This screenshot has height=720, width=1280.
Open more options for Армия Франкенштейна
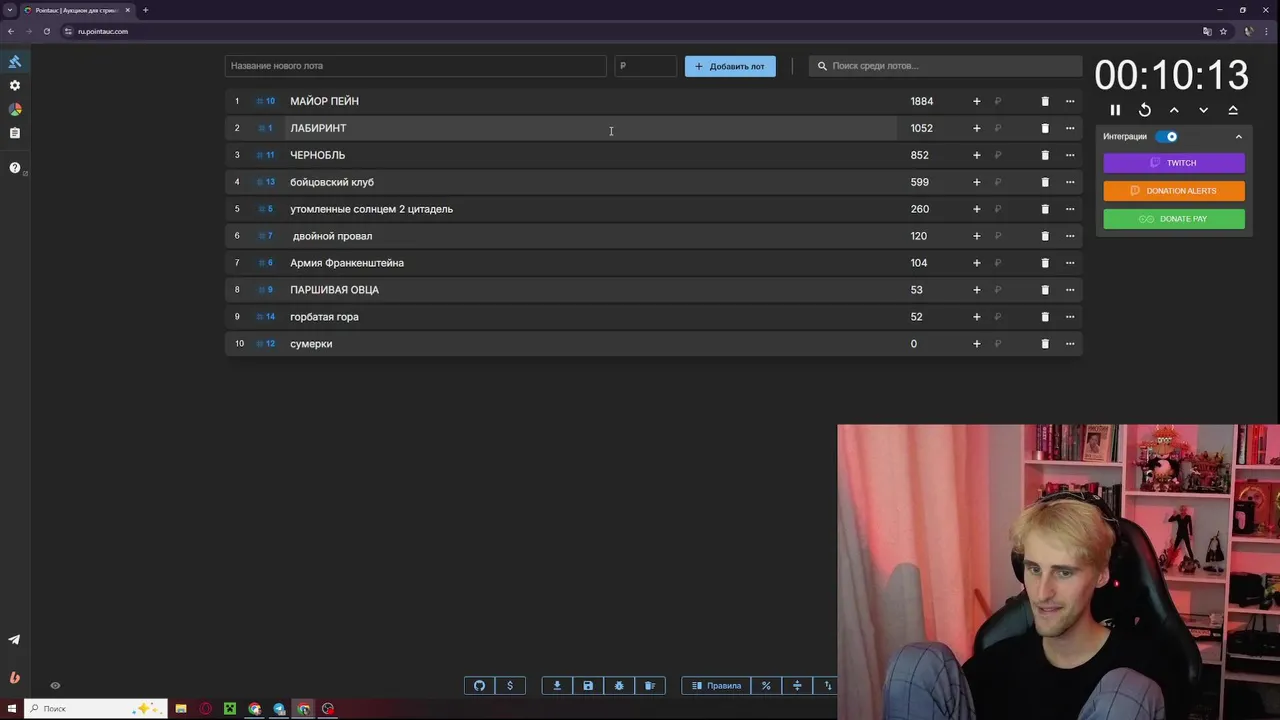point(1070,263)
